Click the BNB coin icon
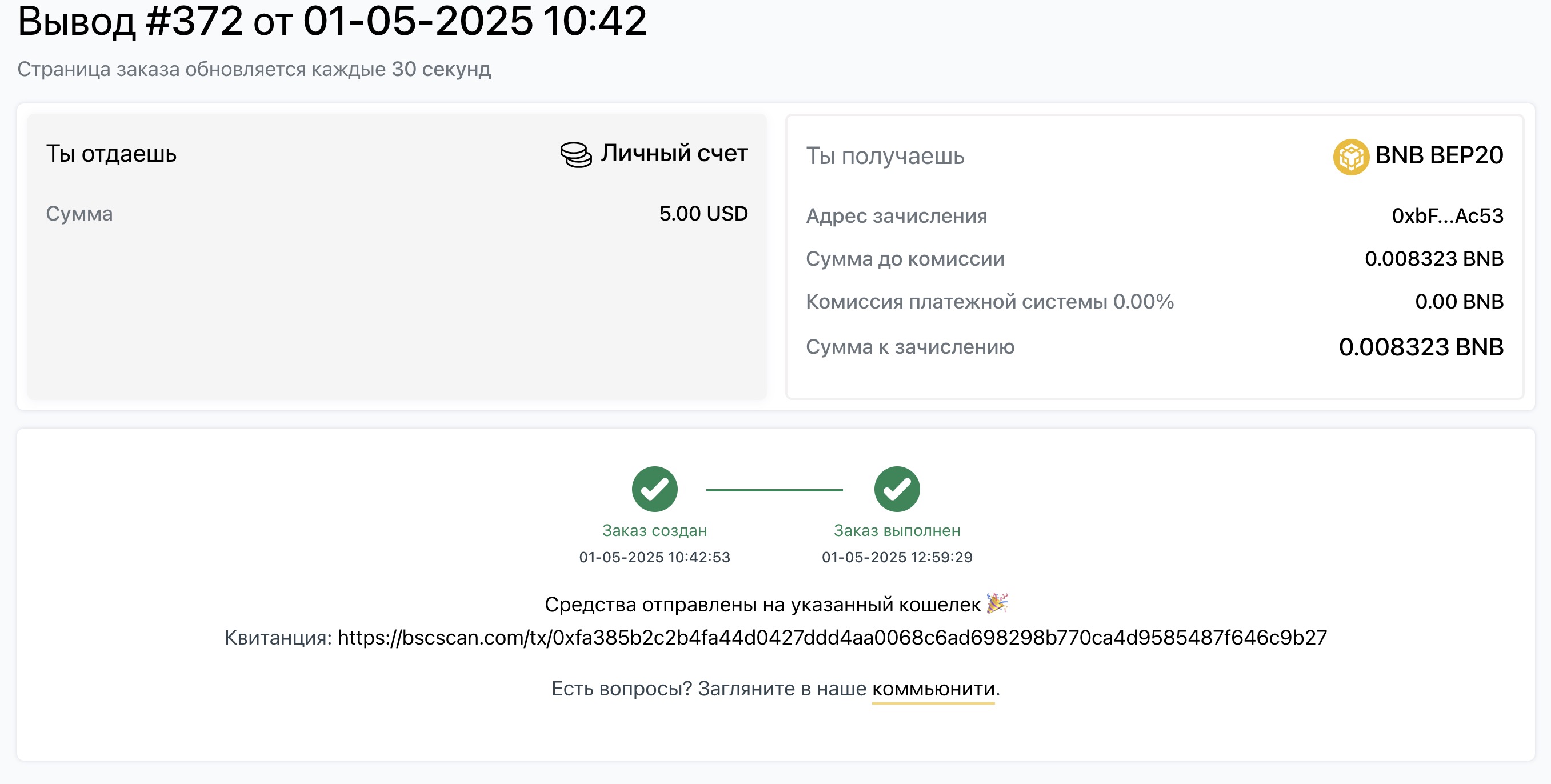Image resolution: width=1551 pixels, height=784 pixels. (1350, 157)
